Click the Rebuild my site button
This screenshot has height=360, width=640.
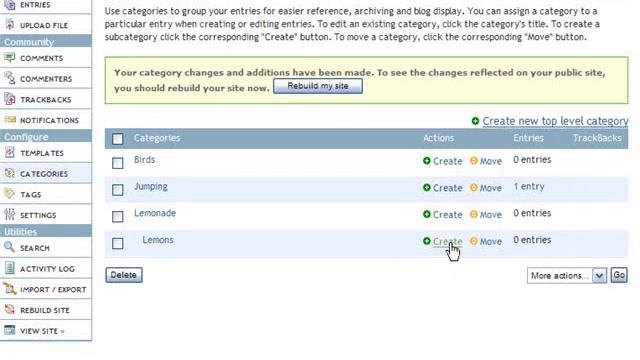pyautogui.click(x=318, y=86)
